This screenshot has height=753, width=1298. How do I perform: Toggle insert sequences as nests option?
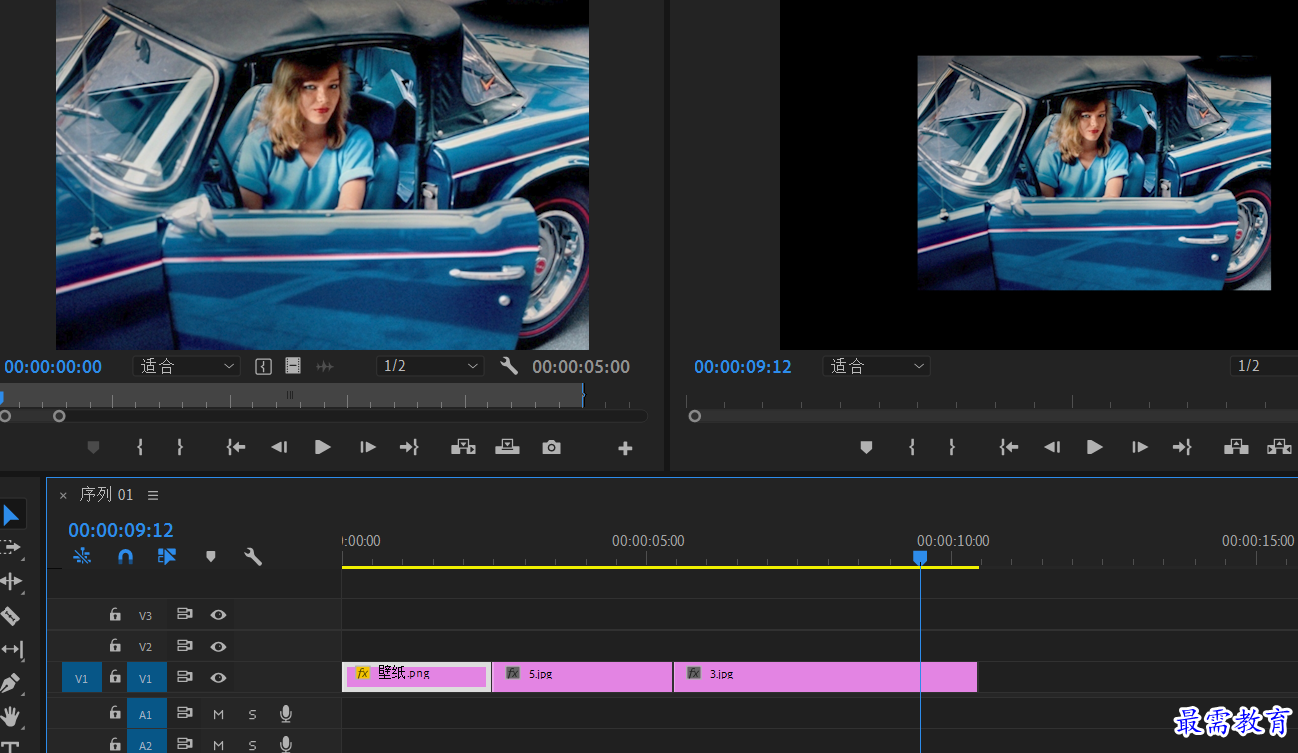pos(82,556)
